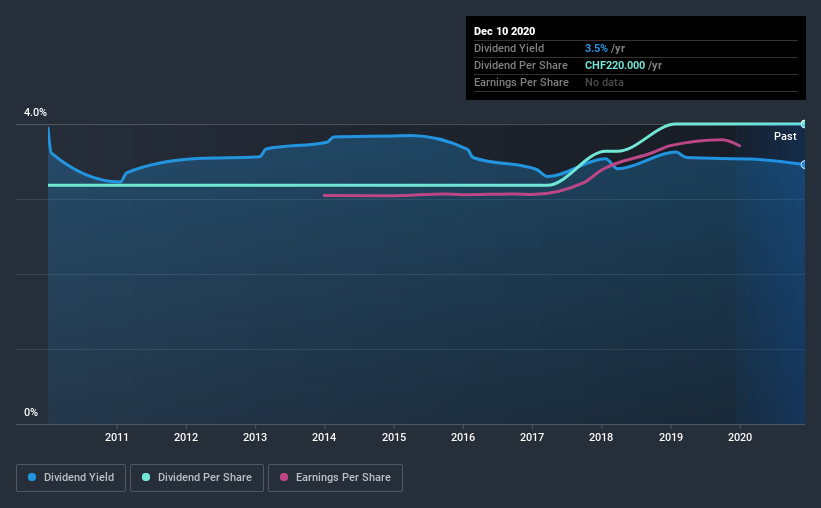
Task: Click the 2015 x-axis label
Action: (394, 437)
